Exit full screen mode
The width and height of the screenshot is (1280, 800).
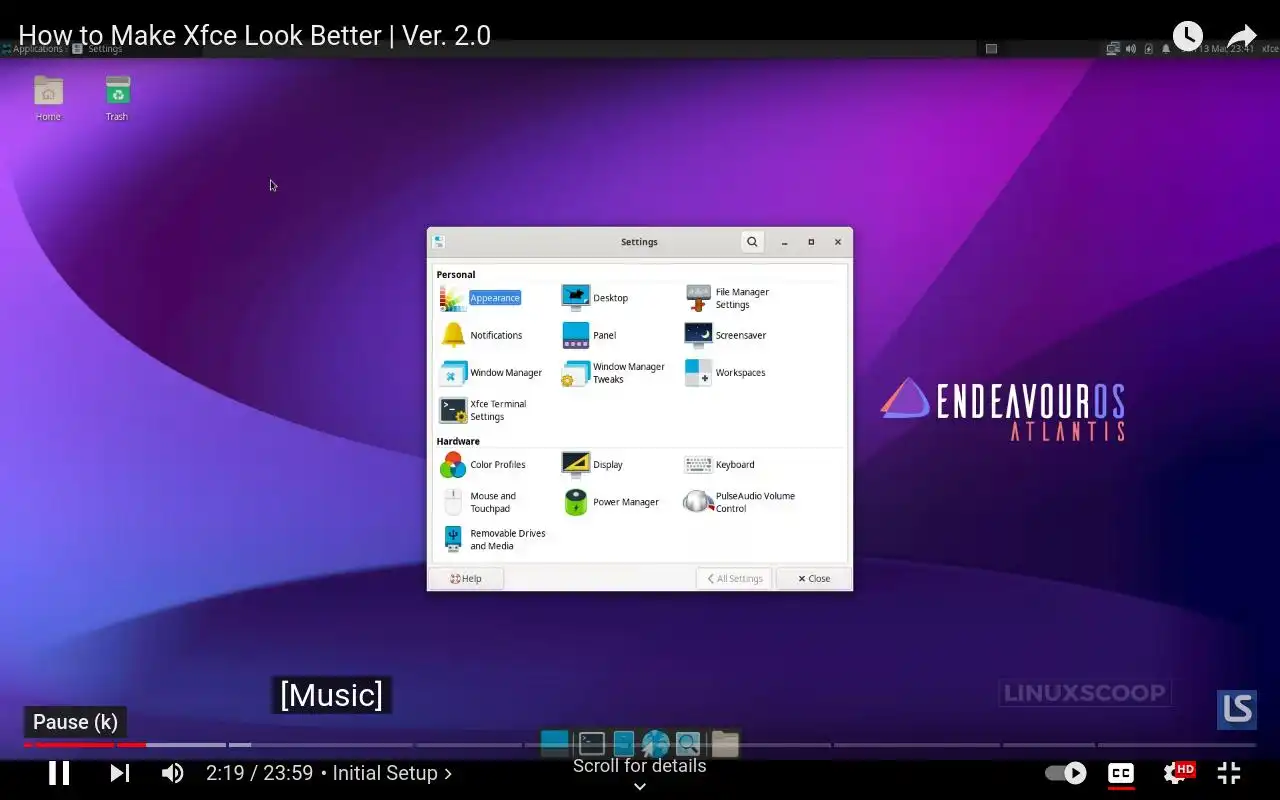click(x=1229, y=773)
